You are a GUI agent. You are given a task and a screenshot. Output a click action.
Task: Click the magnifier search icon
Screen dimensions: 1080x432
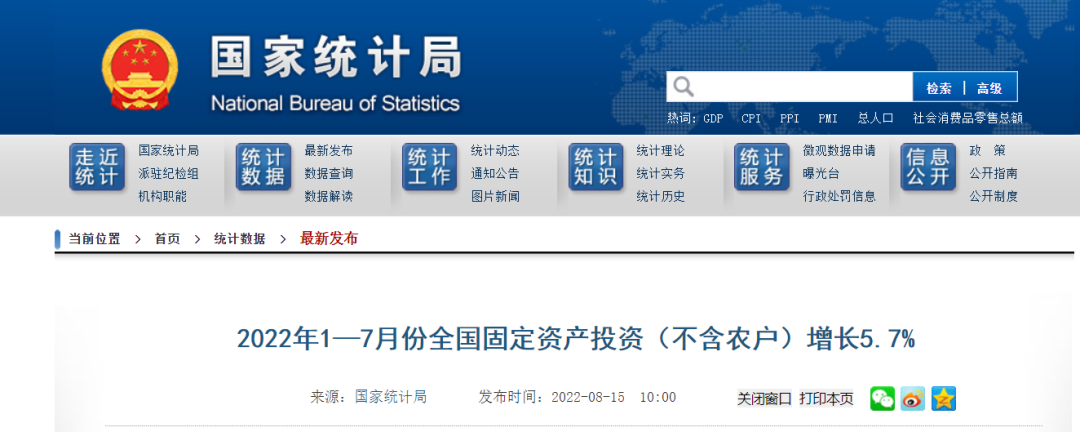(x=683, y=87)
